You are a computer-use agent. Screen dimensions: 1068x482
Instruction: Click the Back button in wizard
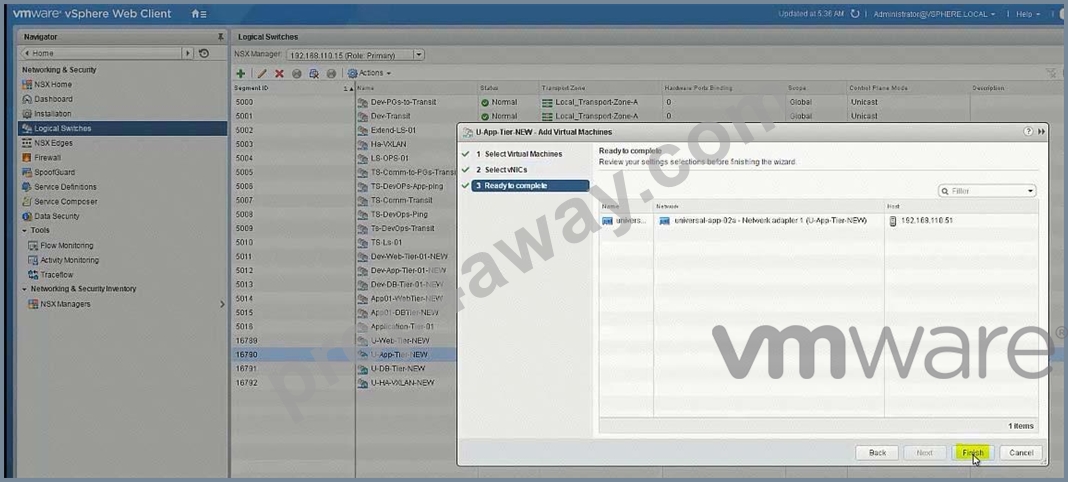[877, 453]
